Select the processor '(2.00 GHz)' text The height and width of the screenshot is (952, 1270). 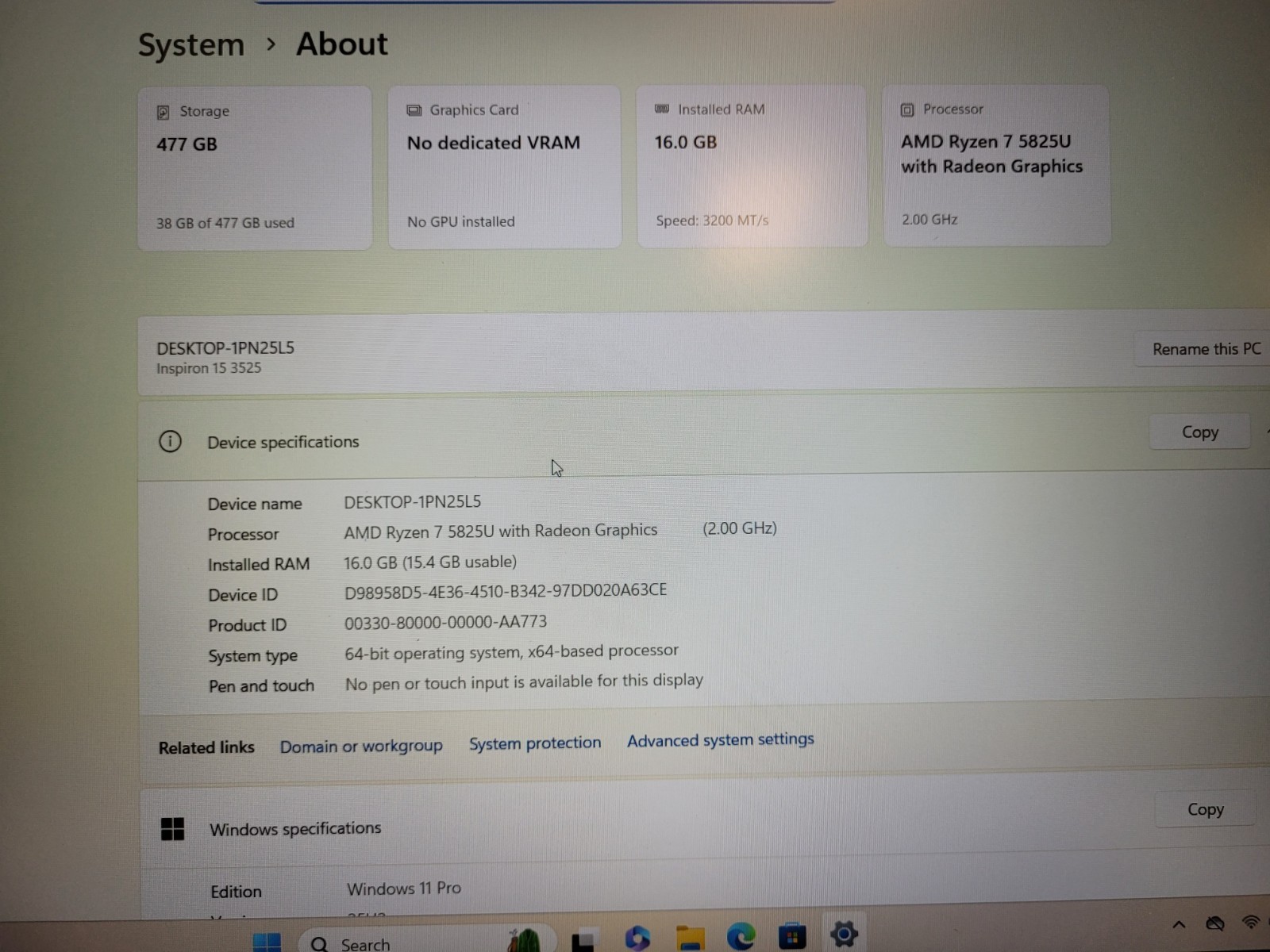[x=740, y=528]
